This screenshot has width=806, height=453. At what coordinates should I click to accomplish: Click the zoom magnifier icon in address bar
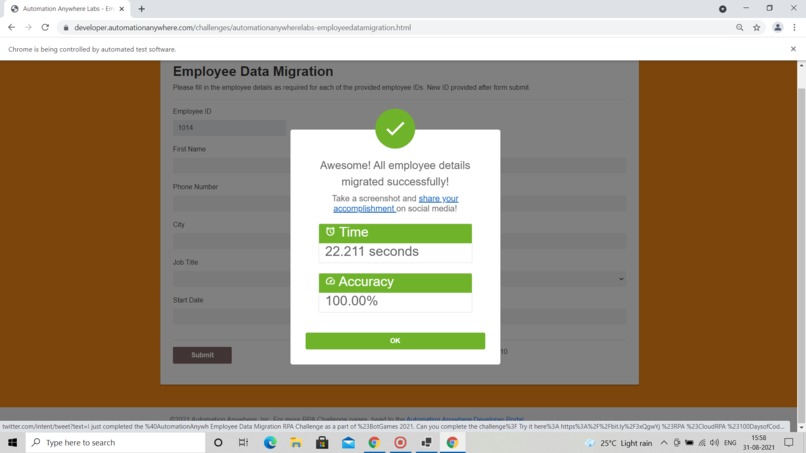[739, 27]
